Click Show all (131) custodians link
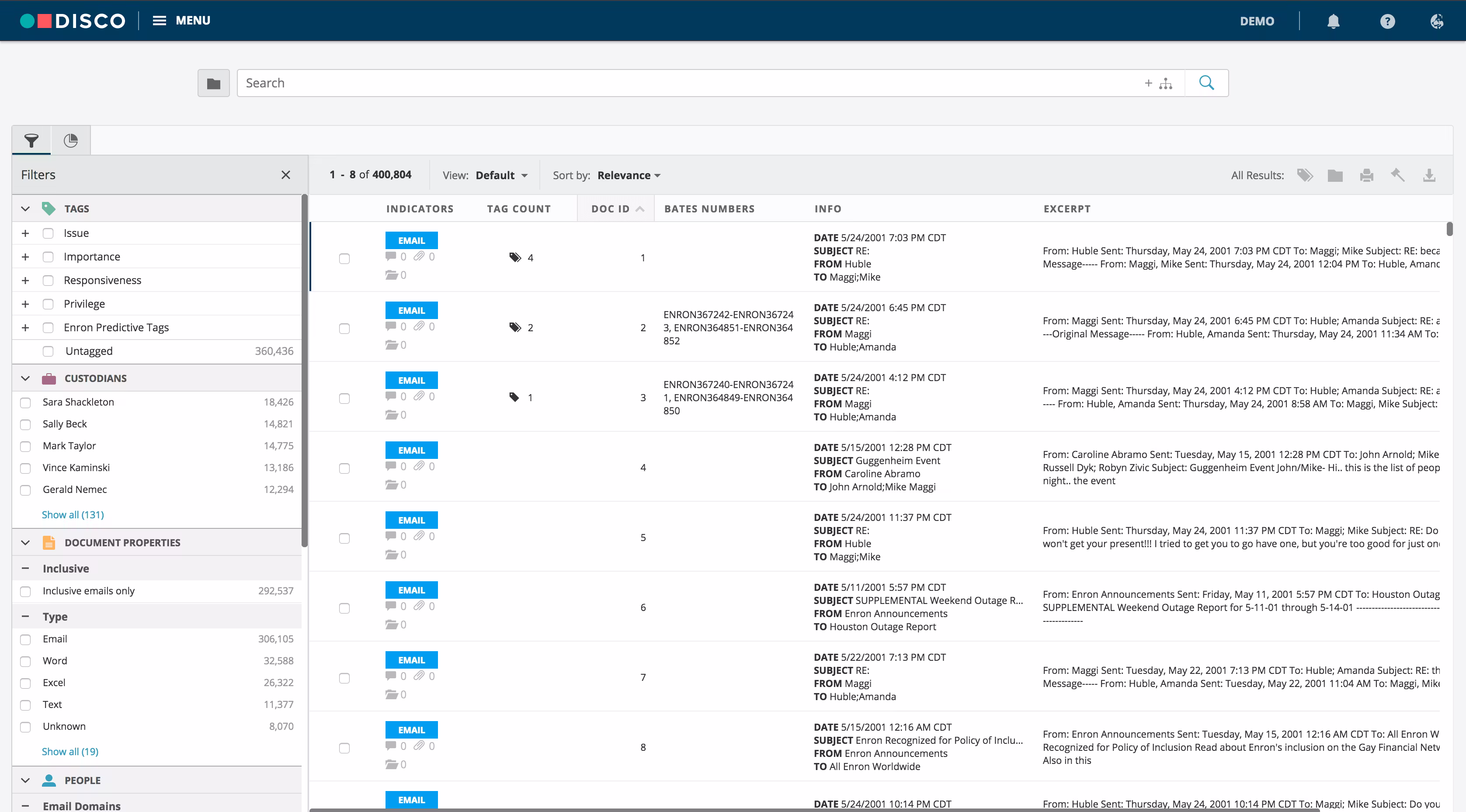The image size is (1466, 812). [73, 514]
